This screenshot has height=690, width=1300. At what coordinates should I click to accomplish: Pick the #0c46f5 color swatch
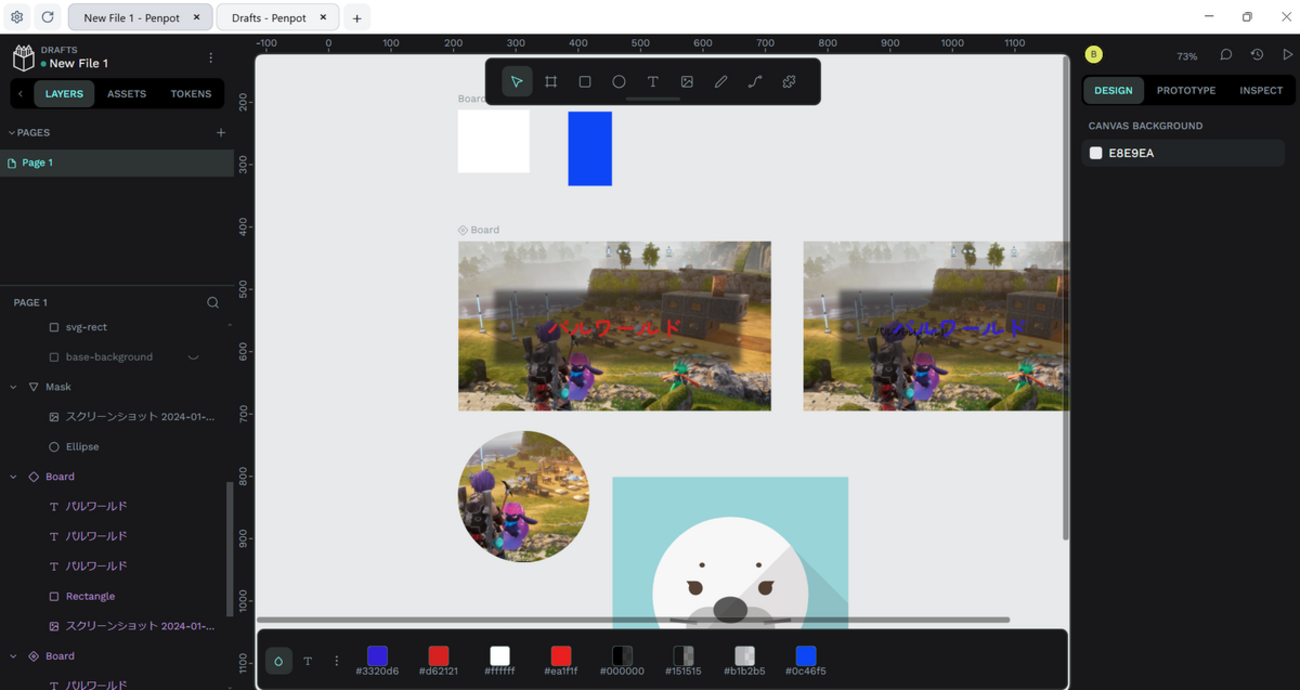tap(806, 656)
